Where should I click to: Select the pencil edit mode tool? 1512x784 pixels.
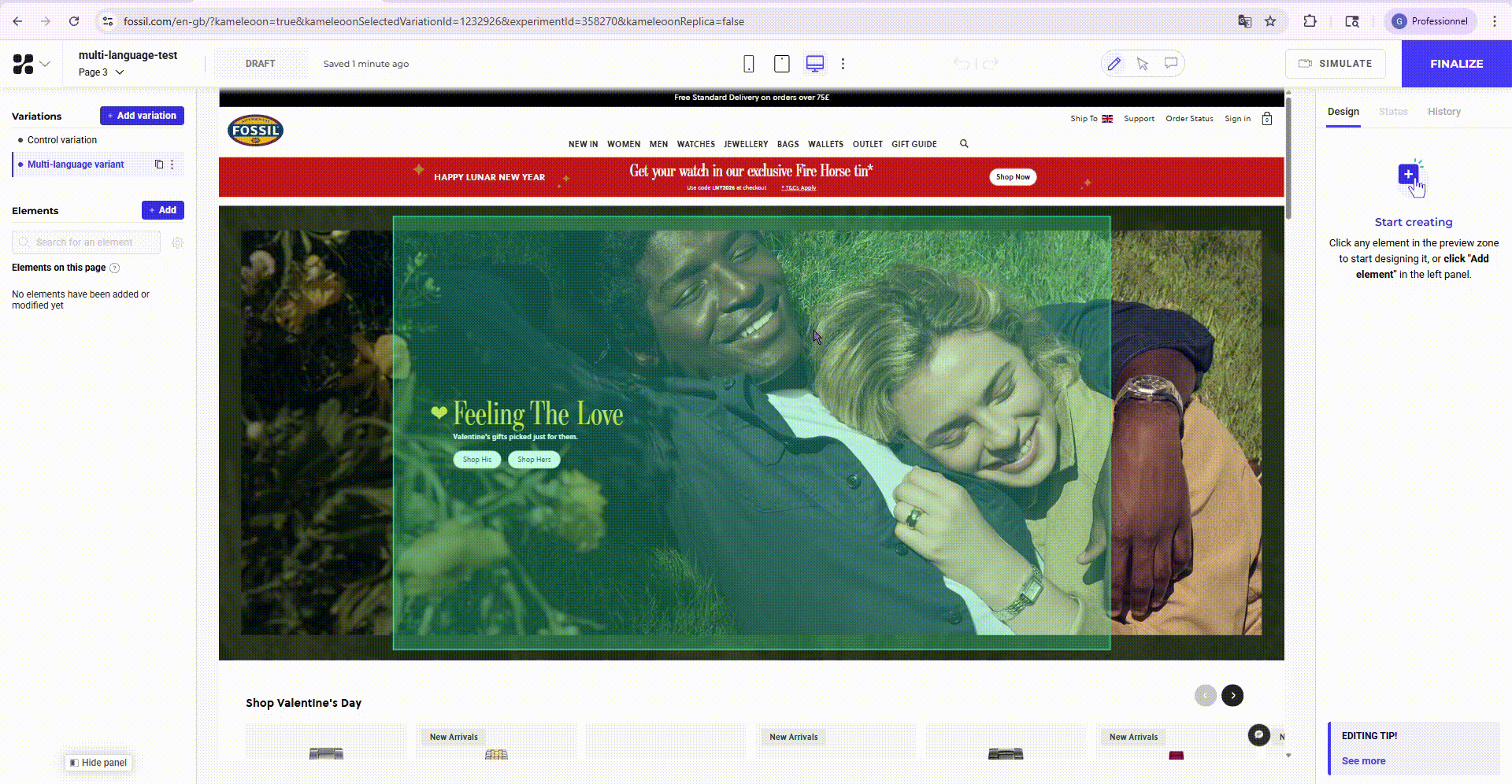click(1114, 64)
